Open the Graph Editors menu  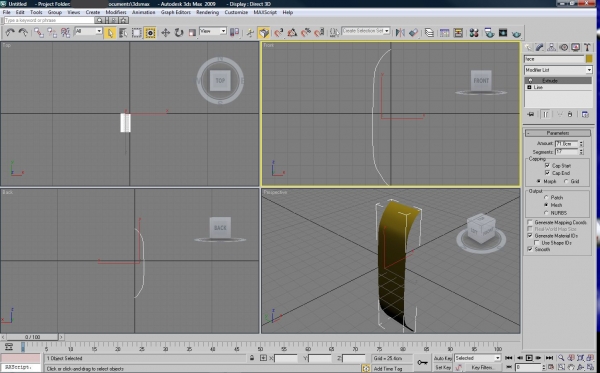coord(176,12)
